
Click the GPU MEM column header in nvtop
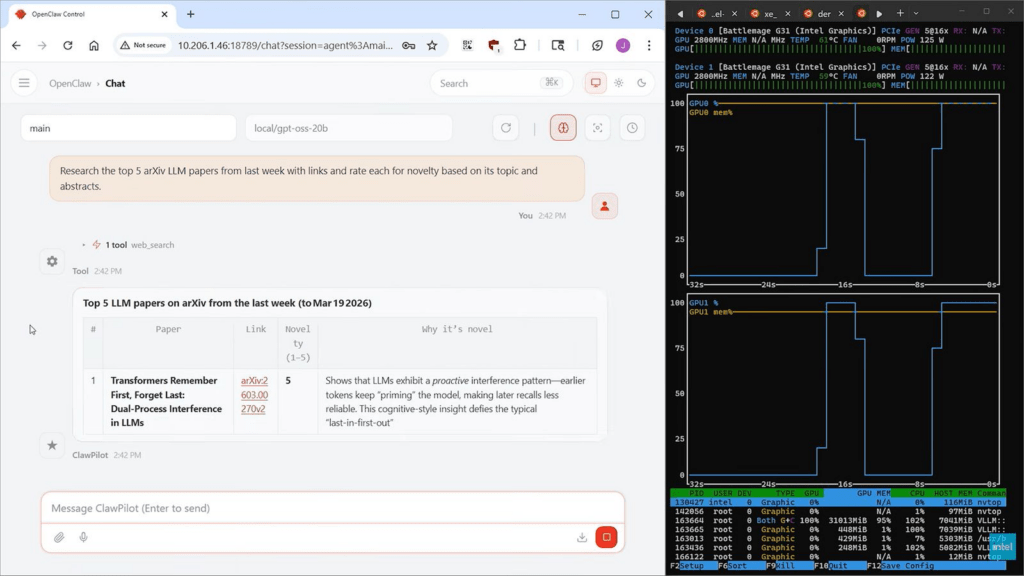873,493
